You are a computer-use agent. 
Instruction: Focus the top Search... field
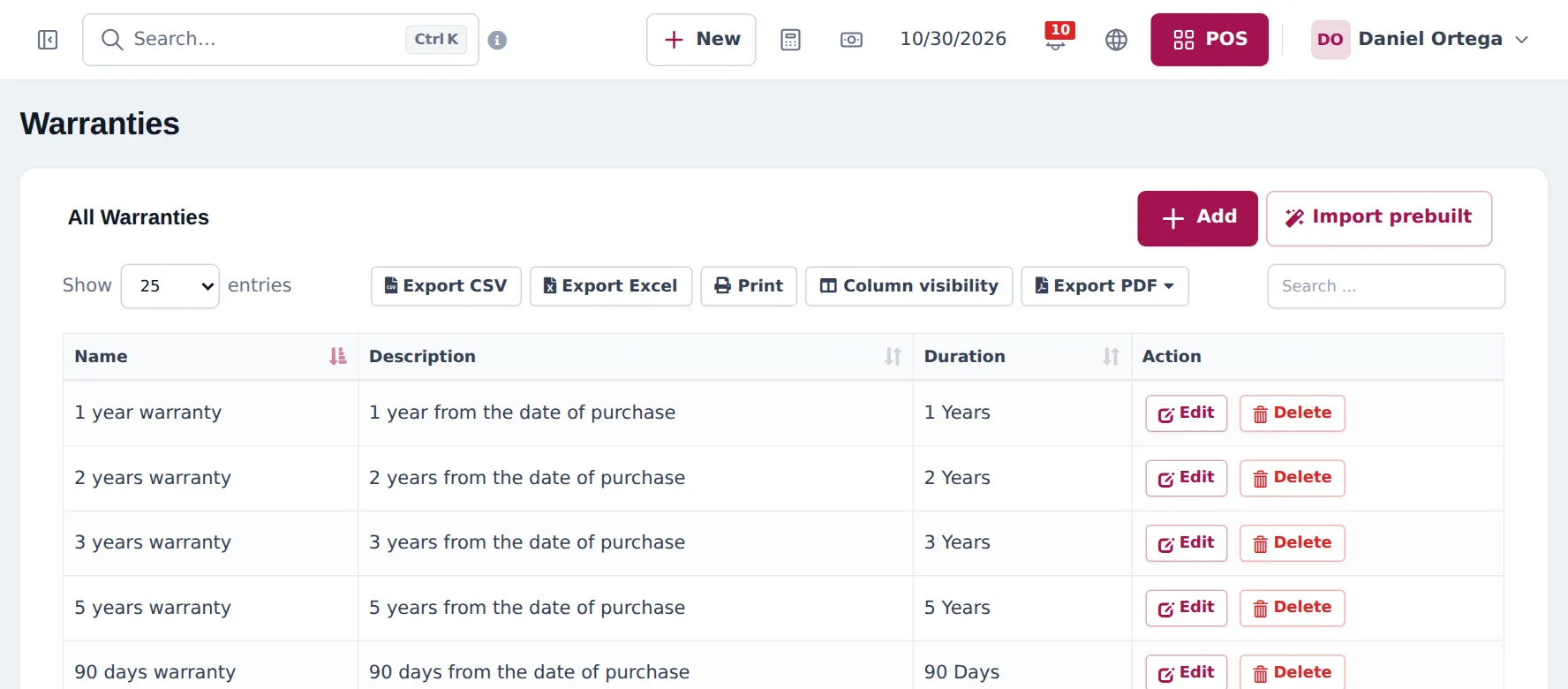[281, 40]
